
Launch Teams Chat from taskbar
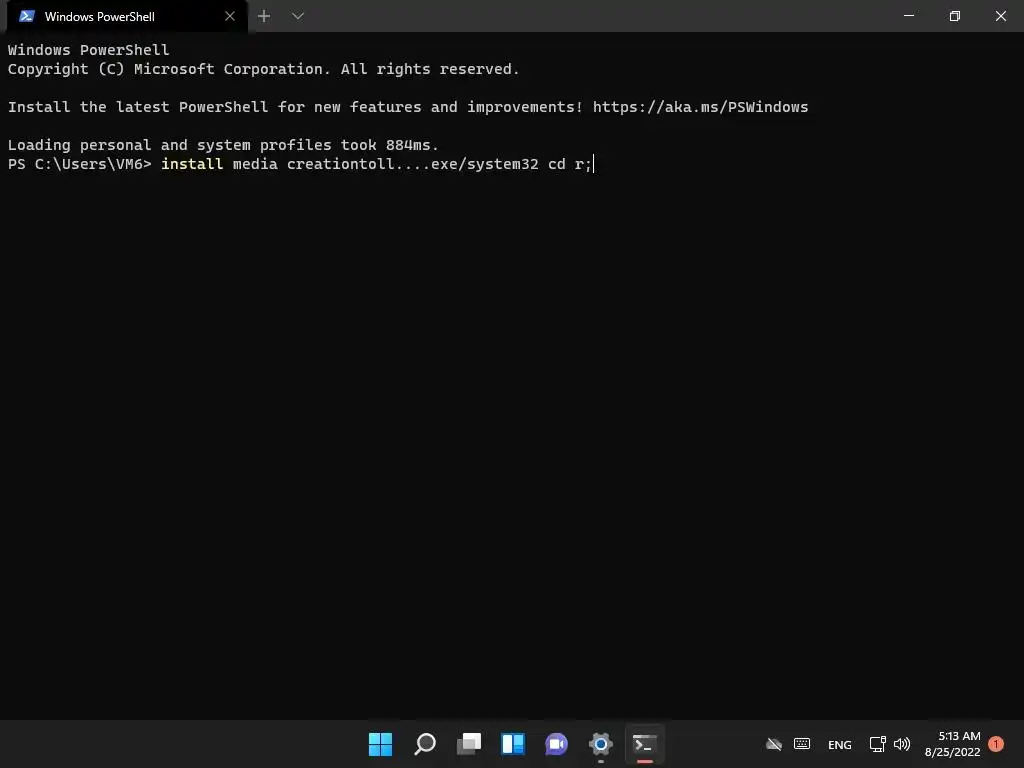tap(556, 744)
